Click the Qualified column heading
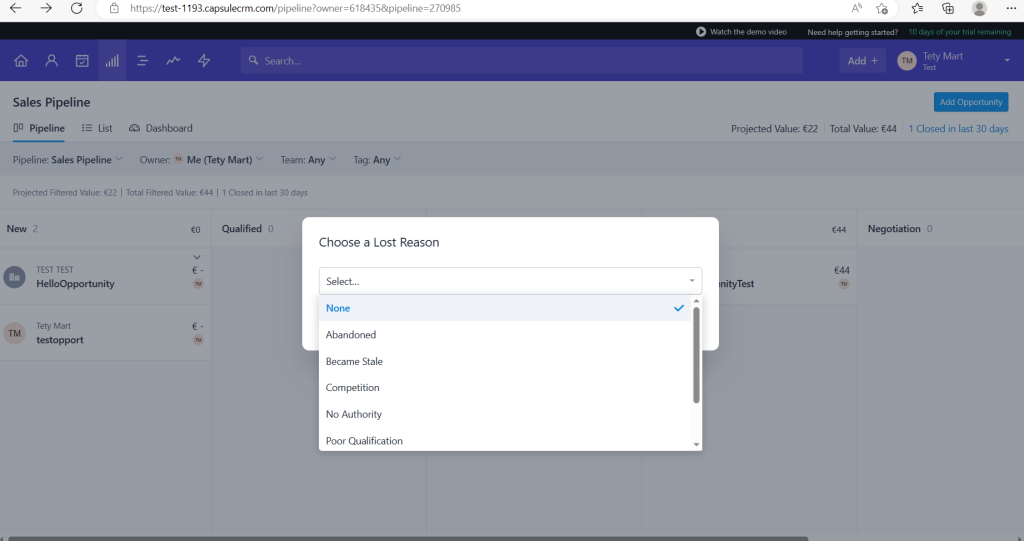The width and height of the screenshot is (1024, 541). point(242,229)
